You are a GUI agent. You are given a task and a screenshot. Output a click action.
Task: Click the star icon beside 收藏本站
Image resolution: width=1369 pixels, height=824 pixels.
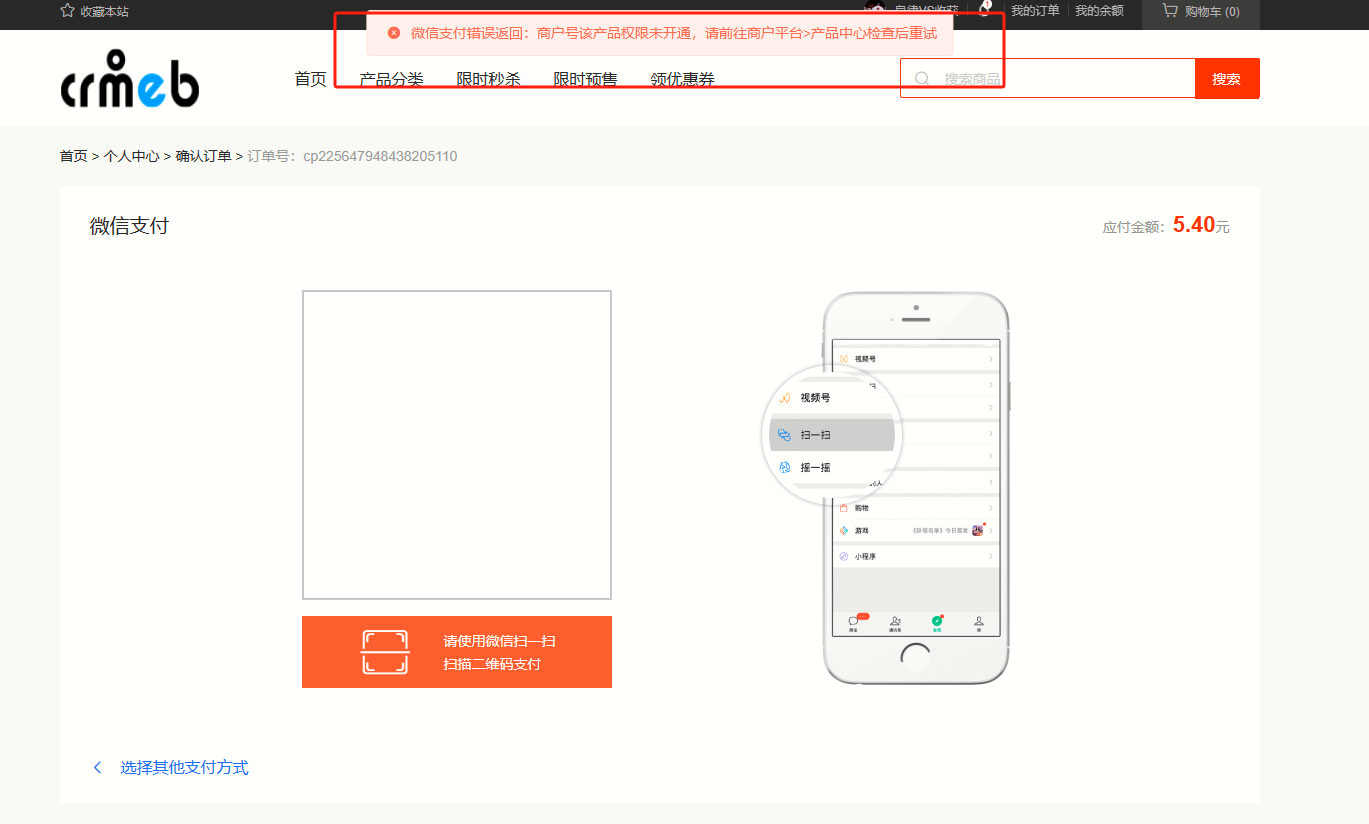point(67,11)
